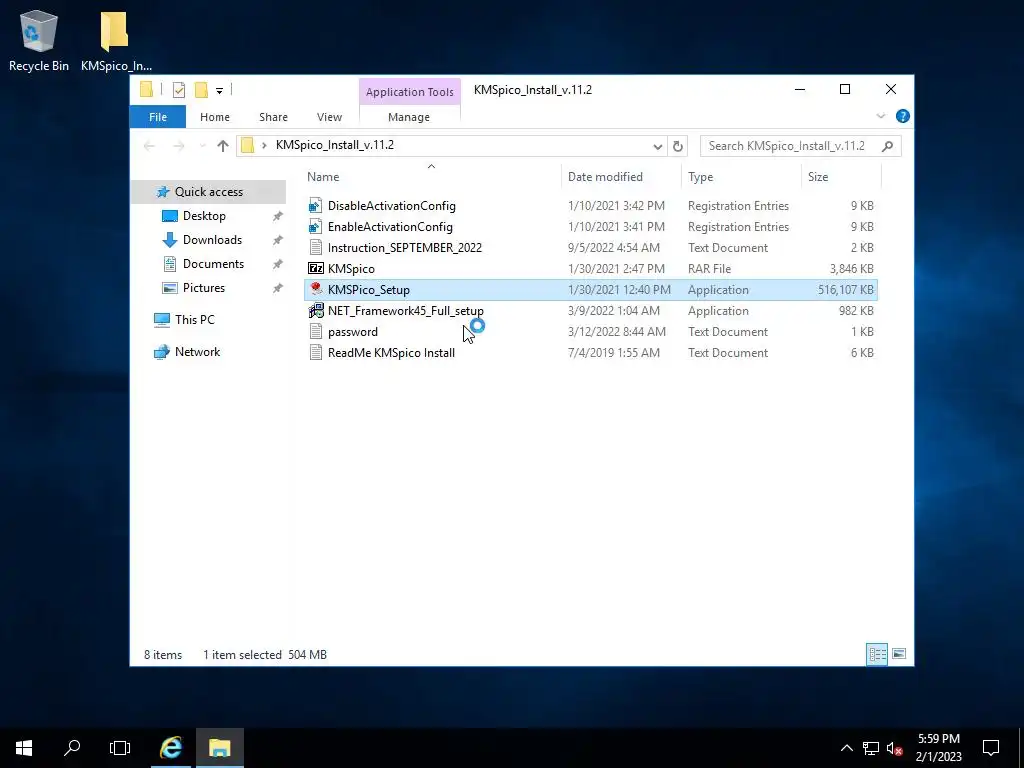This screenshot has width=1024, height=768.
Task: Select the DisableActivationConfig file icon
Action: (315, 206)
